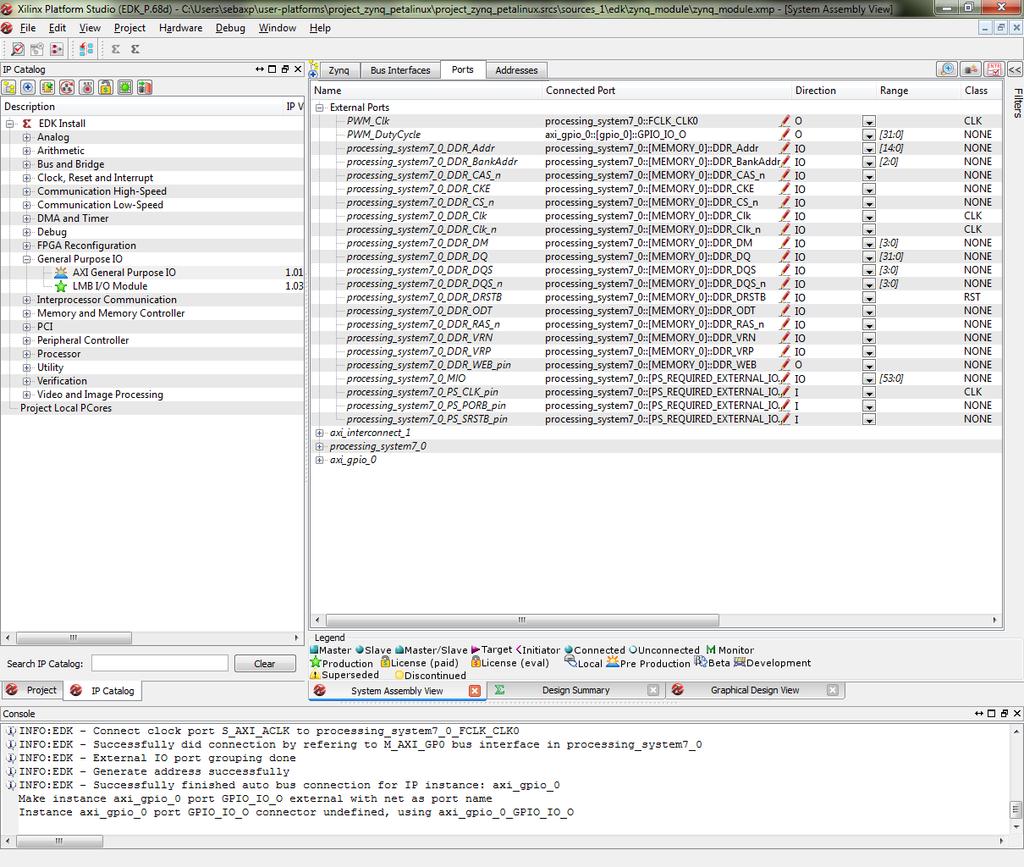Screen dimensions: 1024x867
Task: Switch to the Addresses tab
Action: 517,71
